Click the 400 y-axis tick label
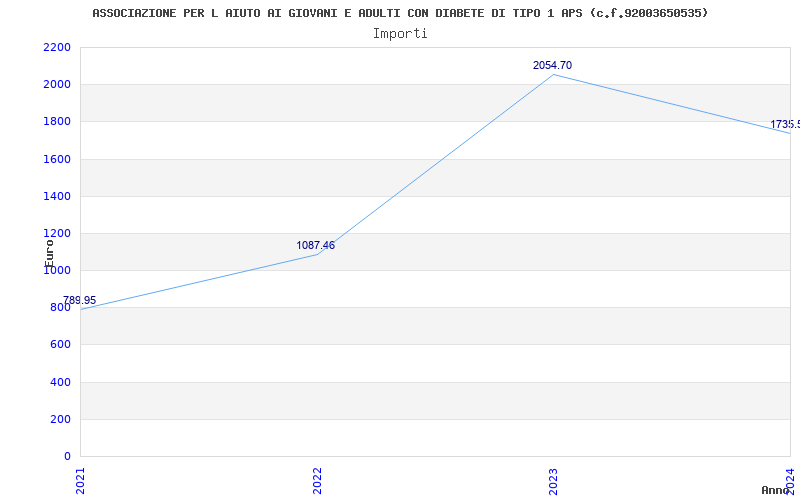This screenshot has width=800, height=500. click(61, 382)
